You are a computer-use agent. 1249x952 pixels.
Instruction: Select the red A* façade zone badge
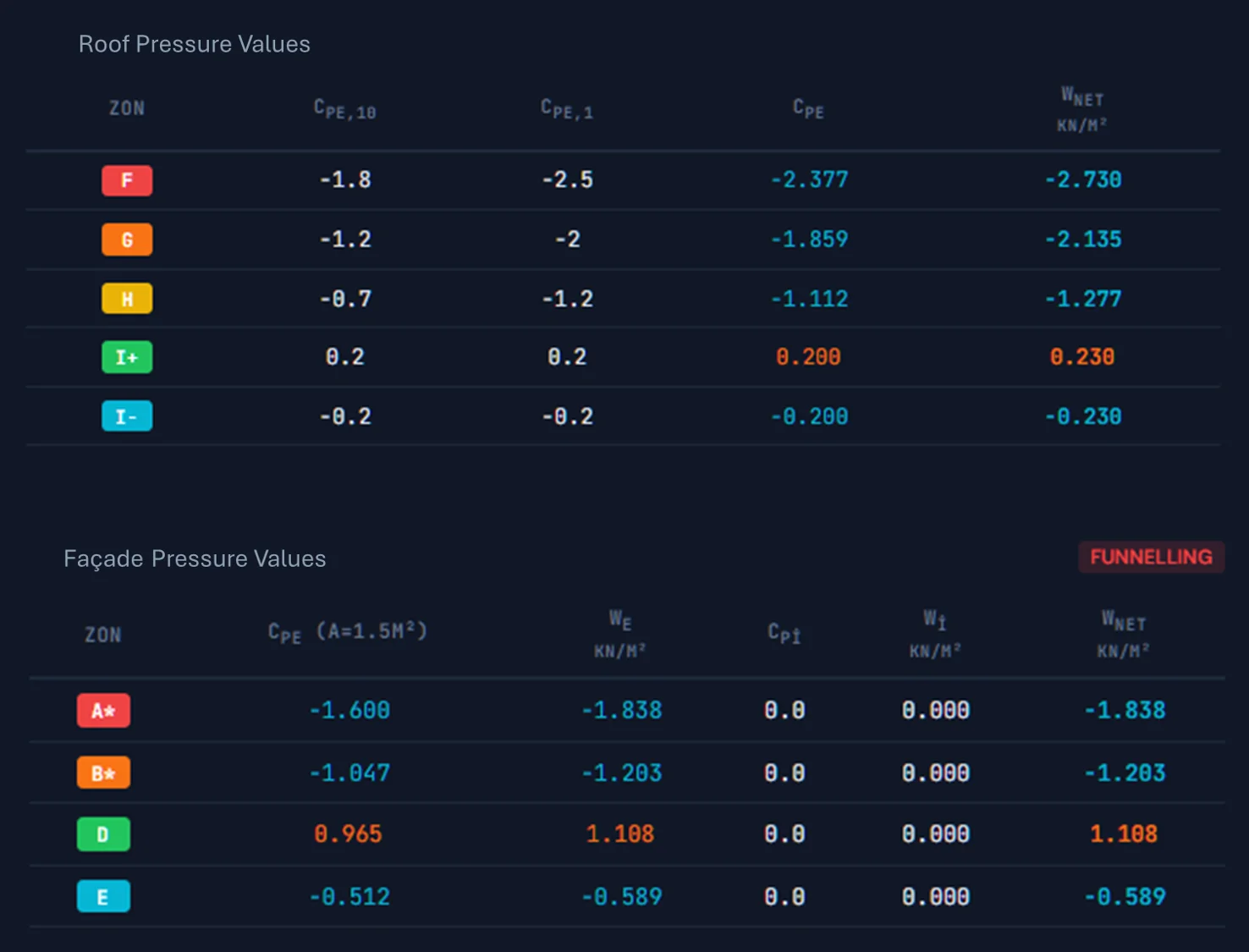click(x=103, y=710)
